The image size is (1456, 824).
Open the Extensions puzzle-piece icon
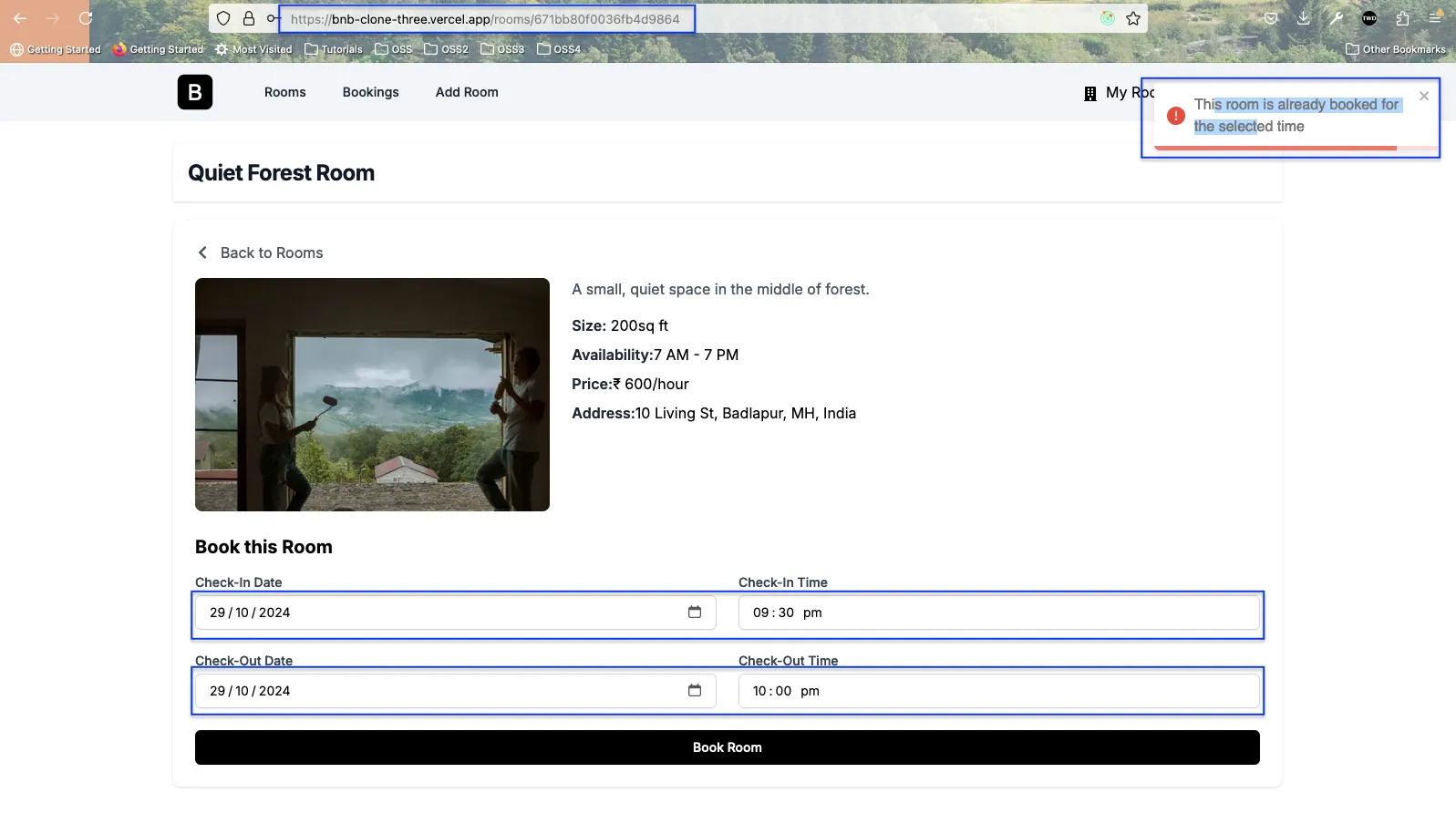click(x=1402, y=18)
